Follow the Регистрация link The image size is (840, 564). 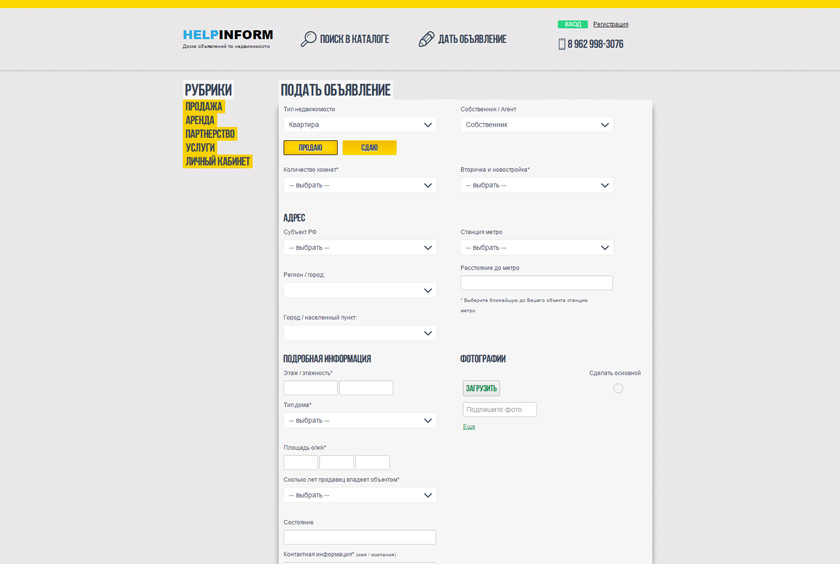[611, 24]
